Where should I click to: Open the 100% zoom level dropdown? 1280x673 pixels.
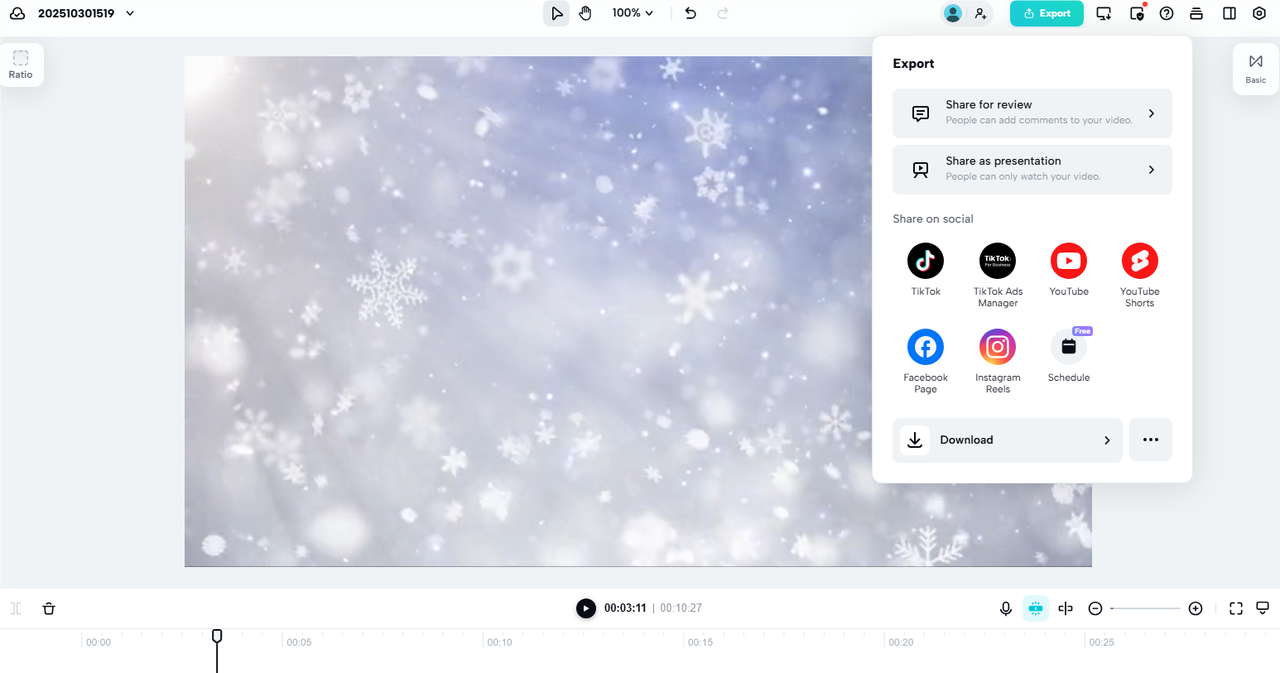click(x=632, y=13)
